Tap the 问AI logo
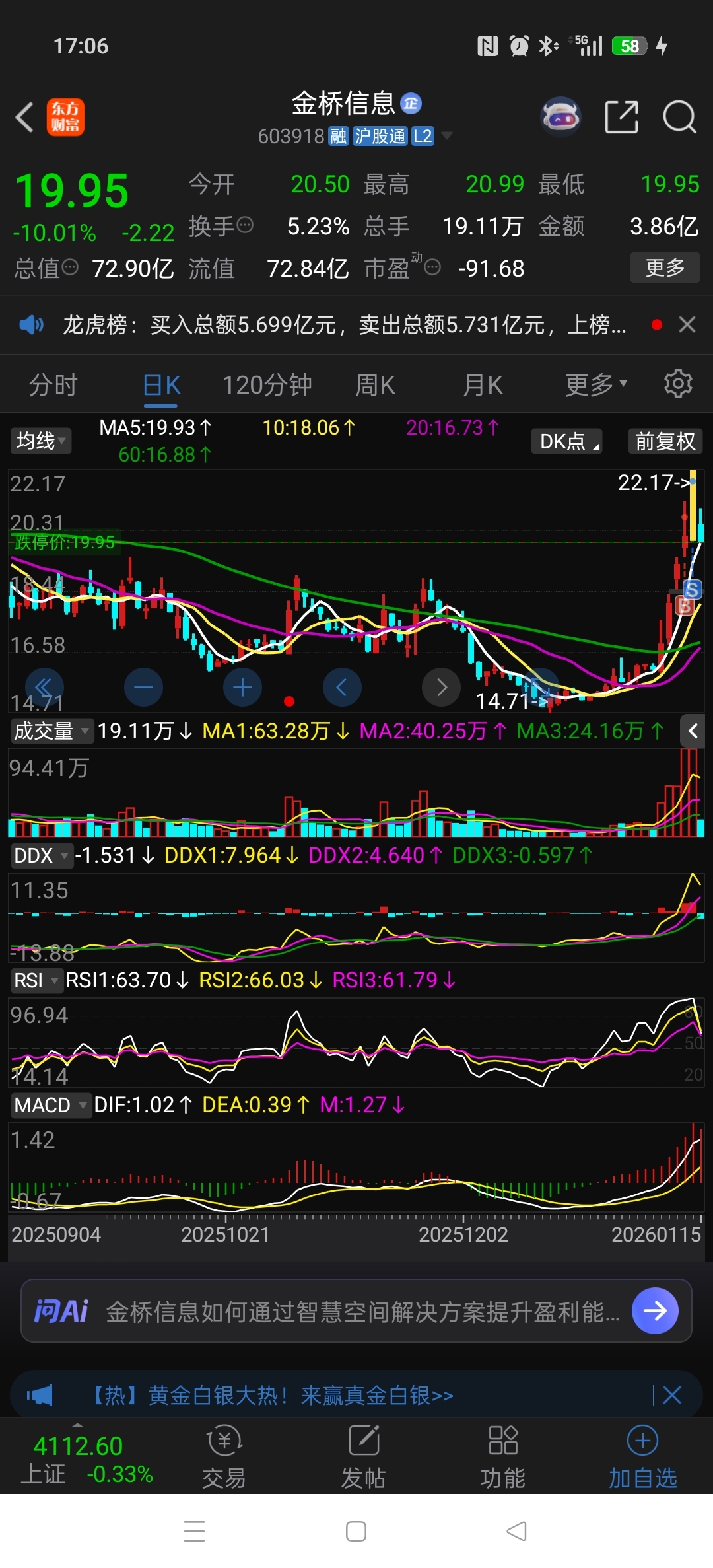713x1568 pixels. 61,1311
